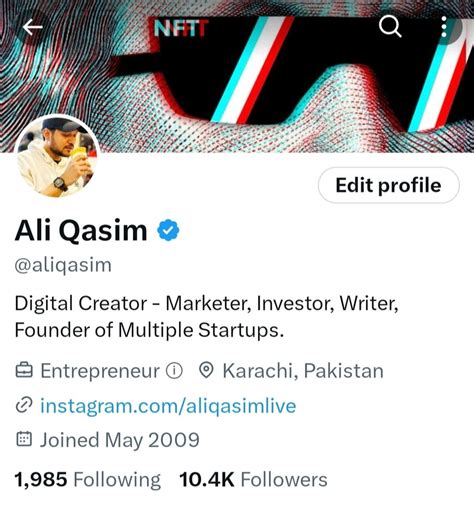Image resolution: width=474 pixels, height=507 pixels.
Task: Tap the blue verified badge
Action: point(168,230)
